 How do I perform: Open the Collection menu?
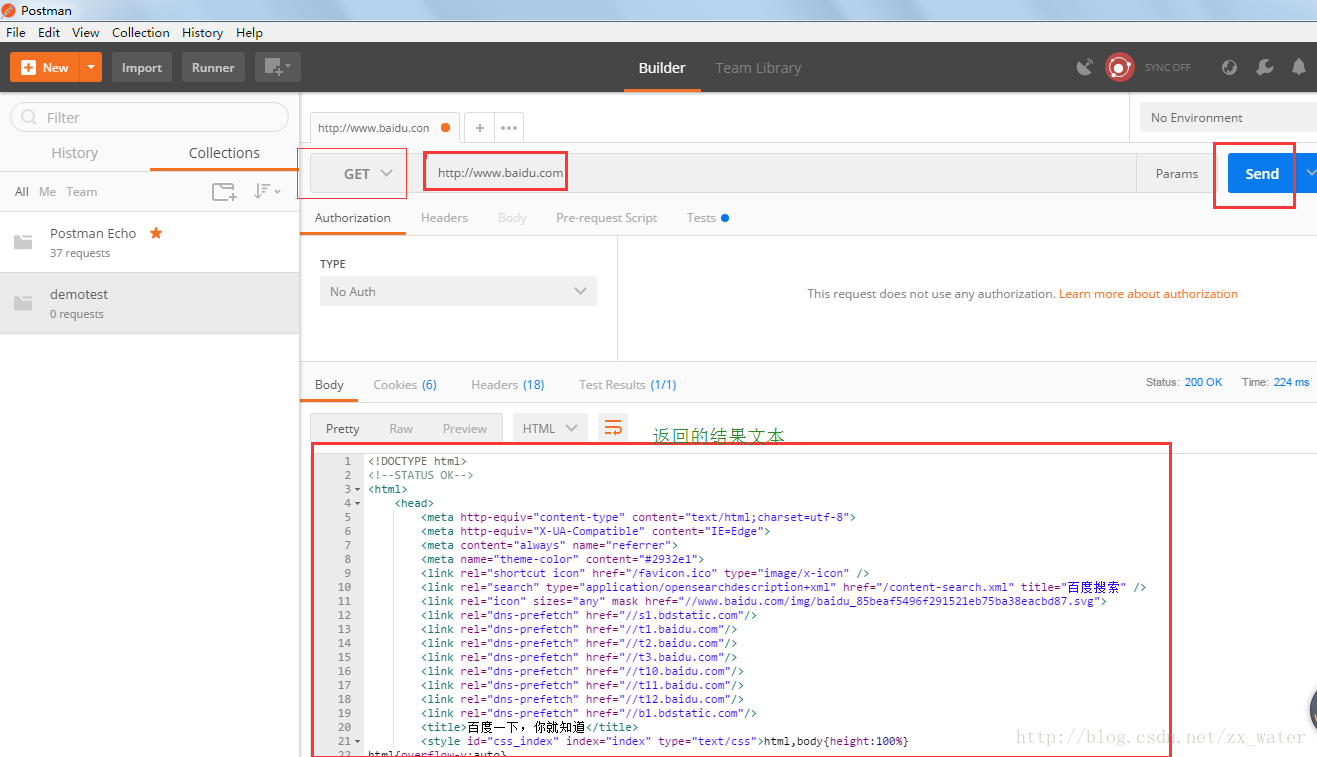(141, 32)
